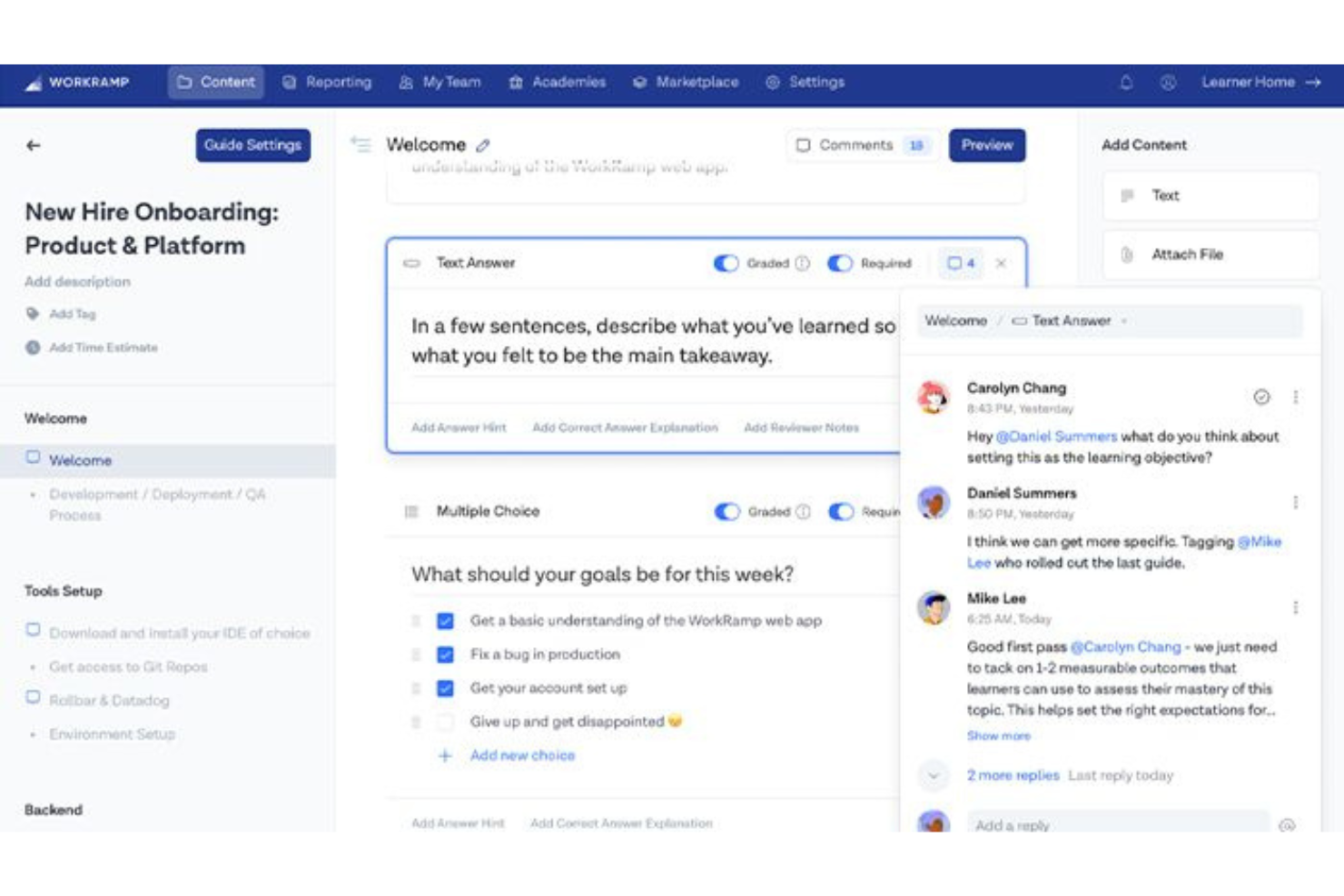Viewport: 1344px width, 896px height.
Task: Add a Text content block
Action: coord(1211,196)
